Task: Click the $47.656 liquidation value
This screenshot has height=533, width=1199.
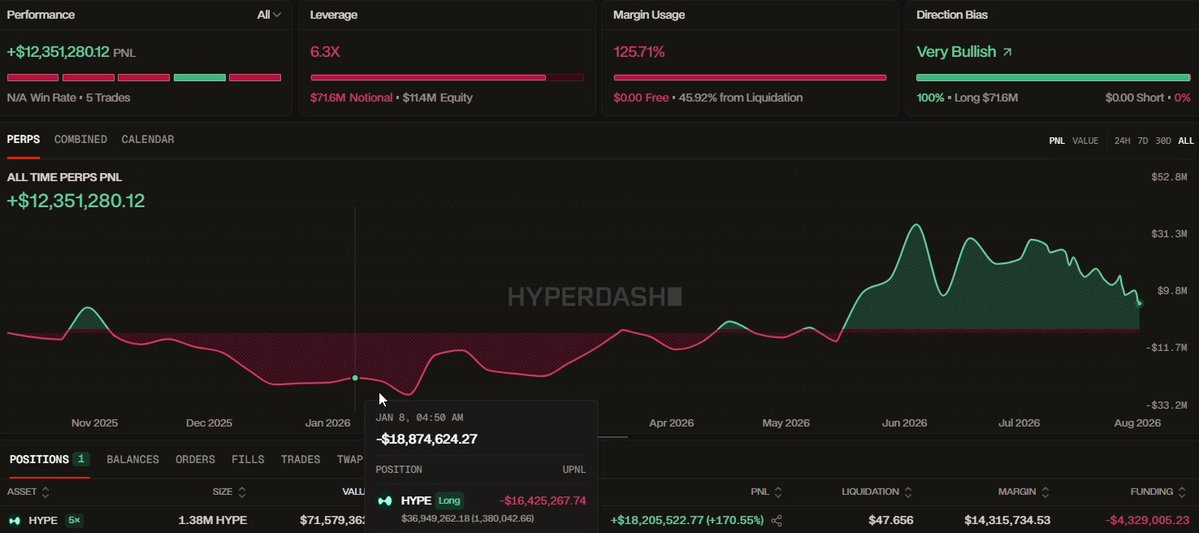Action: [x=891, y=521]
